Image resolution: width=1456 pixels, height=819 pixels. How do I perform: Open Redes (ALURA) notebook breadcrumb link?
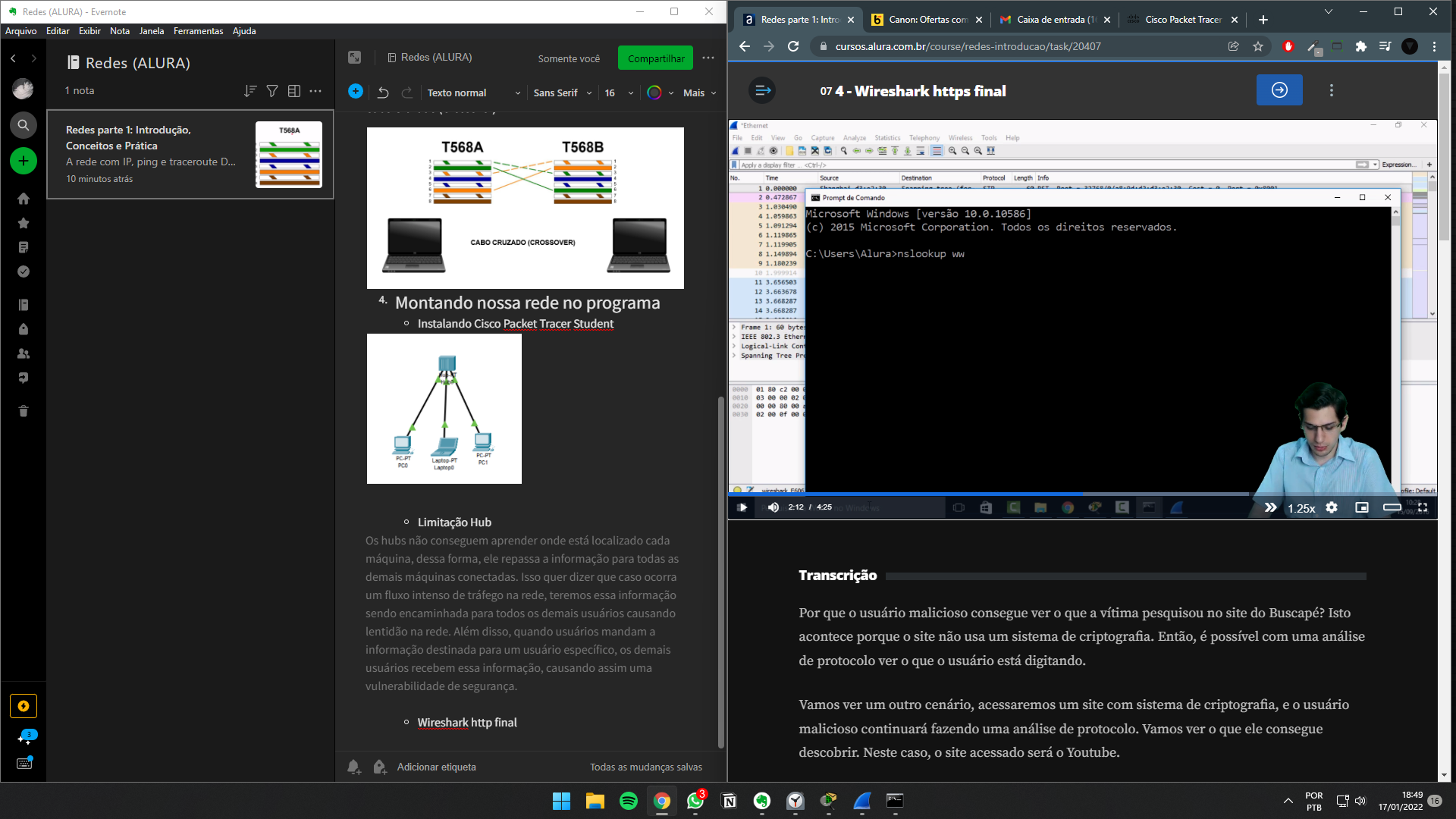(430, 58)
